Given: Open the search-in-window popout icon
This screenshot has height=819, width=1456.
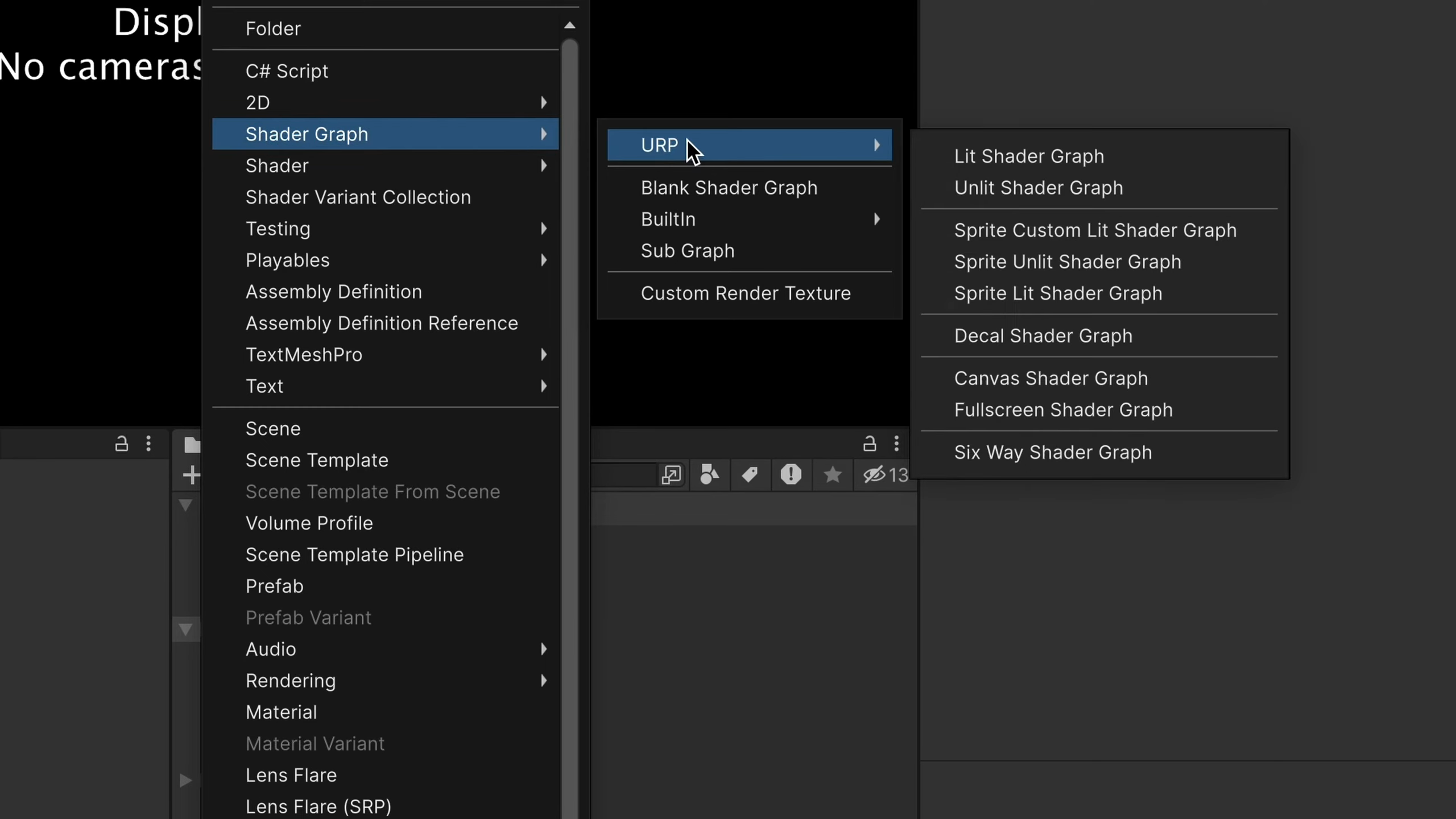Looking at the screenshot, I should (x=671, y=474).
